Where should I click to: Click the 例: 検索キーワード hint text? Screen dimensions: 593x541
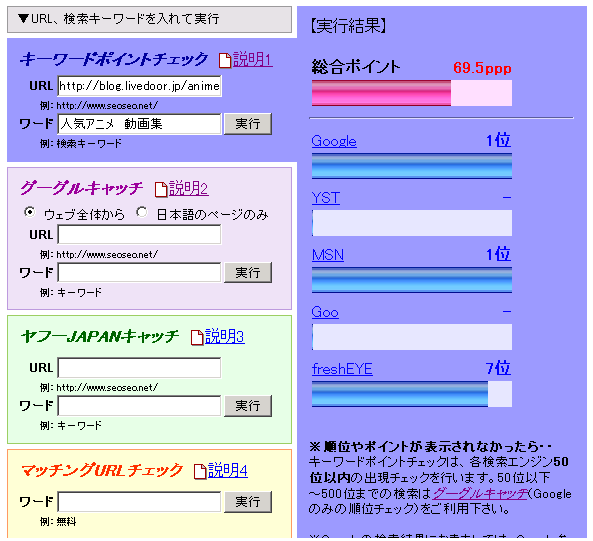click(x=81, y=144)
